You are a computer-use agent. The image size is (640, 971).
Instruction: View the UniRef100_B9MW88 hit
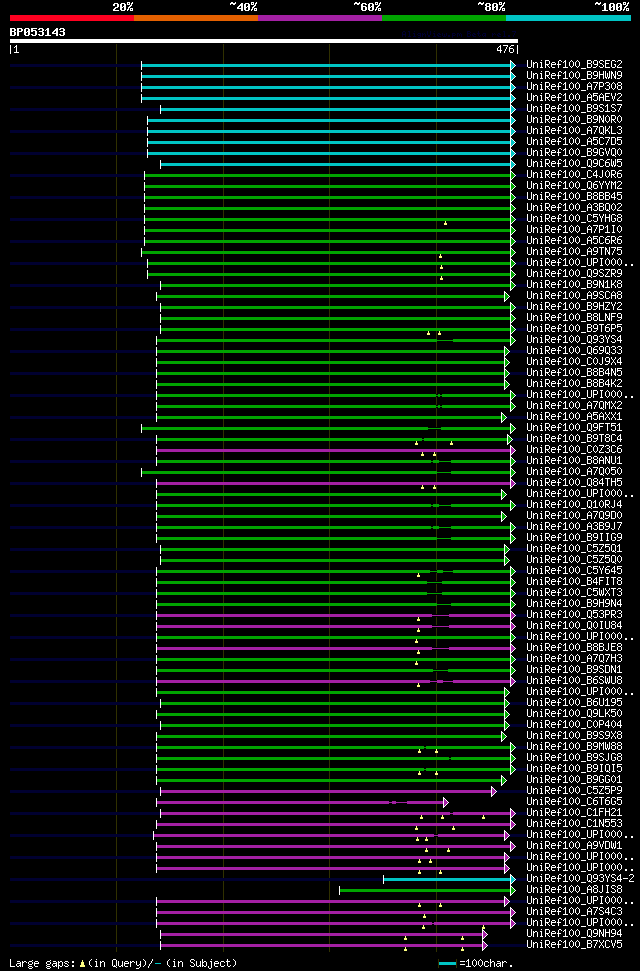[574, 747]
